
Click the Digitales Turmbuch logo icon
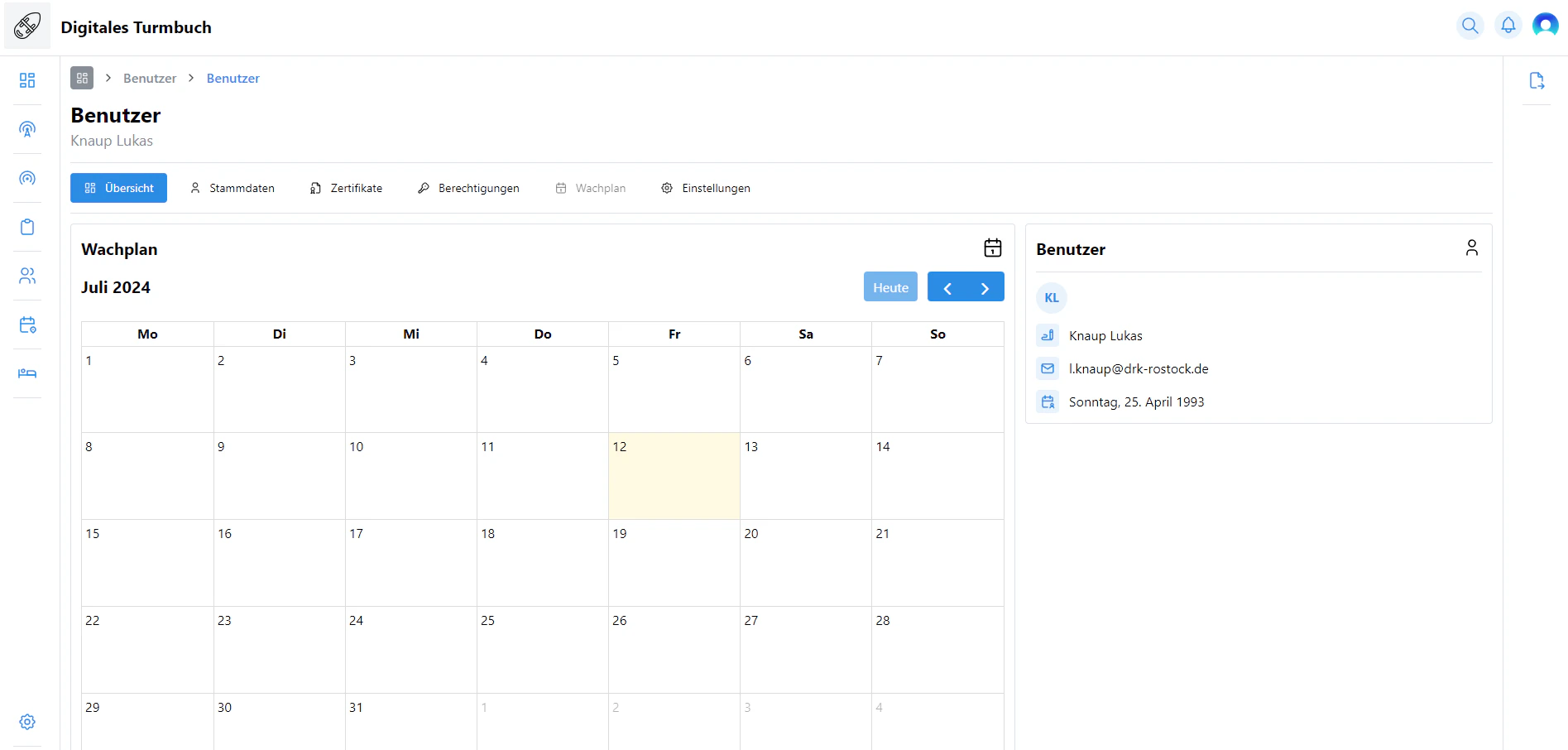27,26
